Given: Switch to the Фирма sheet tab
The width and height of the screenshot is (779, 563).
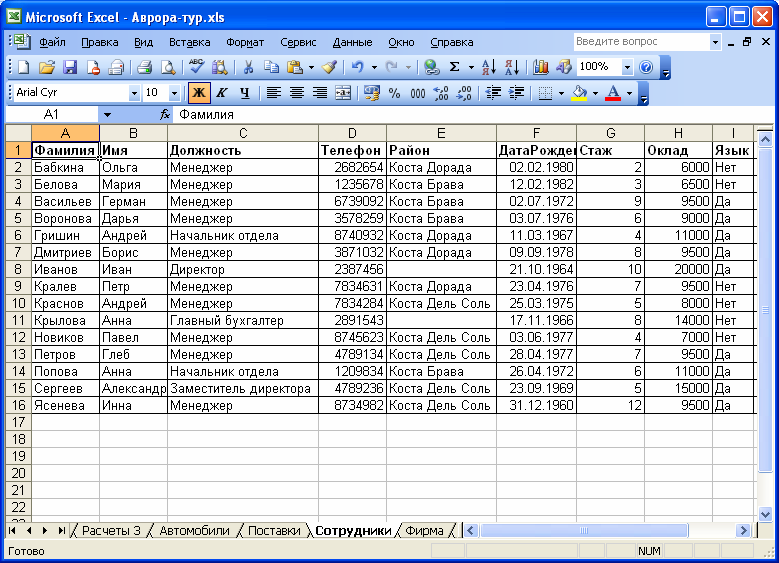Looking at the screenshot, I should (424, 531).
